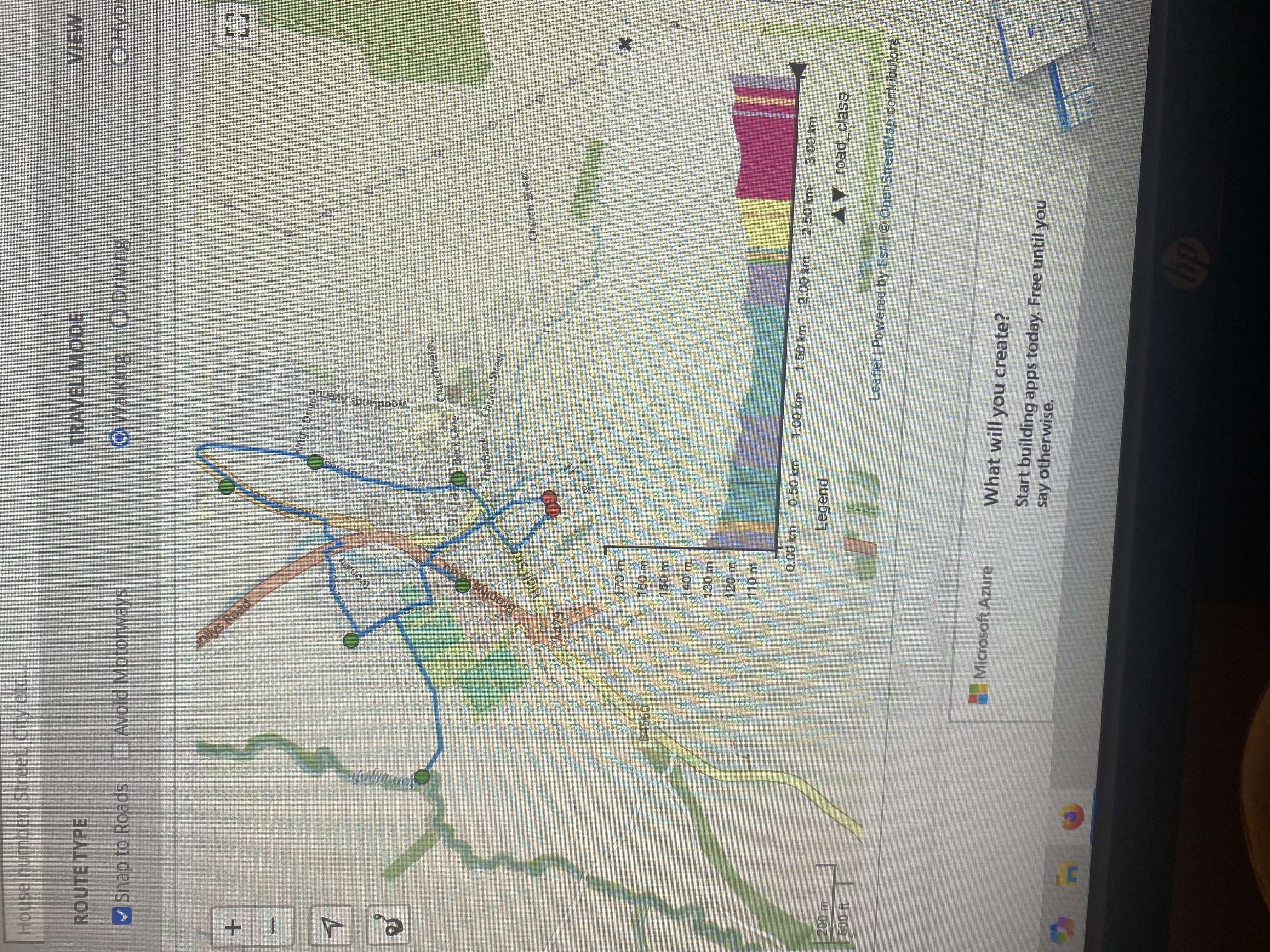Select the Walking travel mode radio button
The height and width of the screenshot is (952, 1270).
tap(120, 439)
